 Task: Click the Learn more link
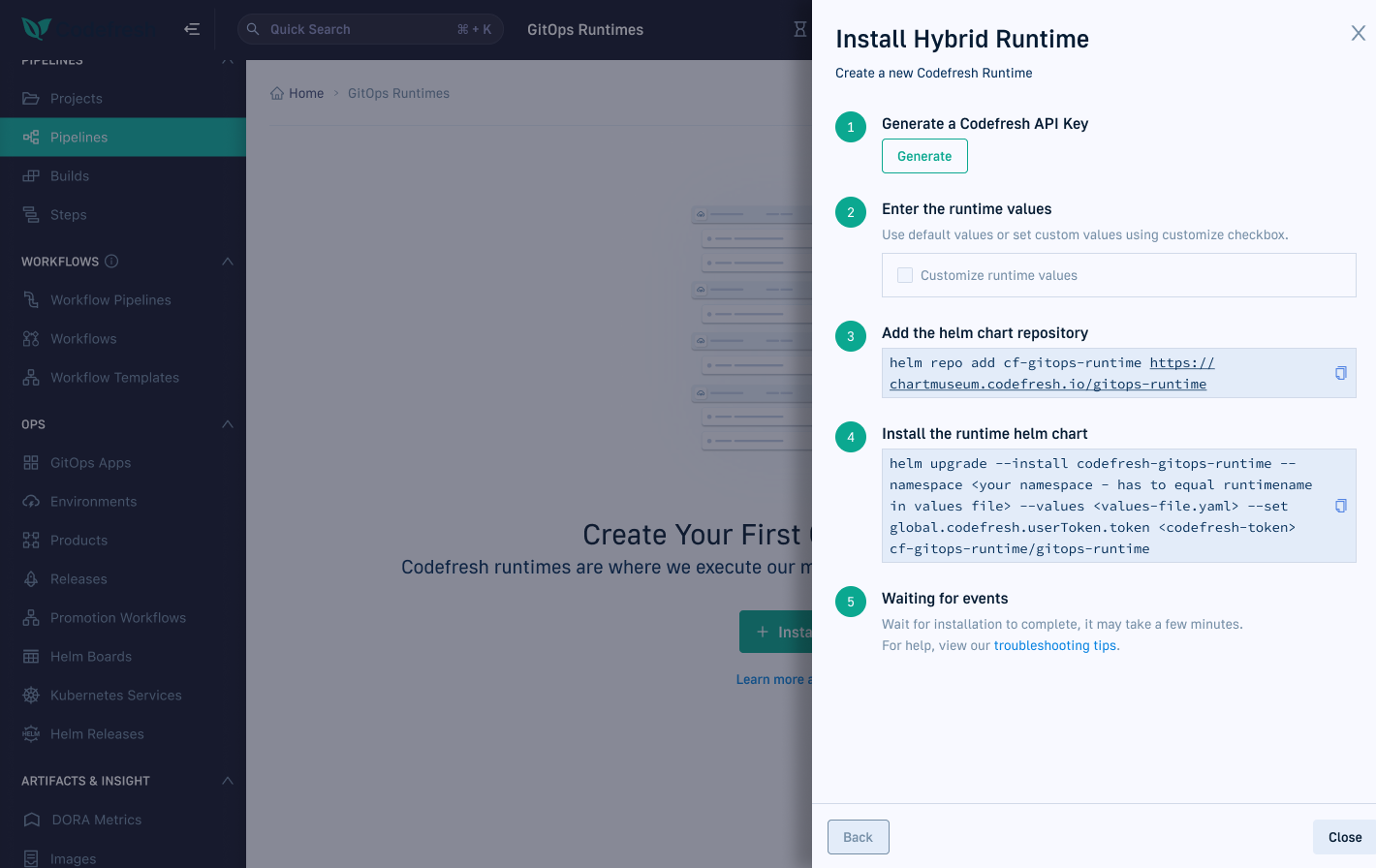click(773, 679)
